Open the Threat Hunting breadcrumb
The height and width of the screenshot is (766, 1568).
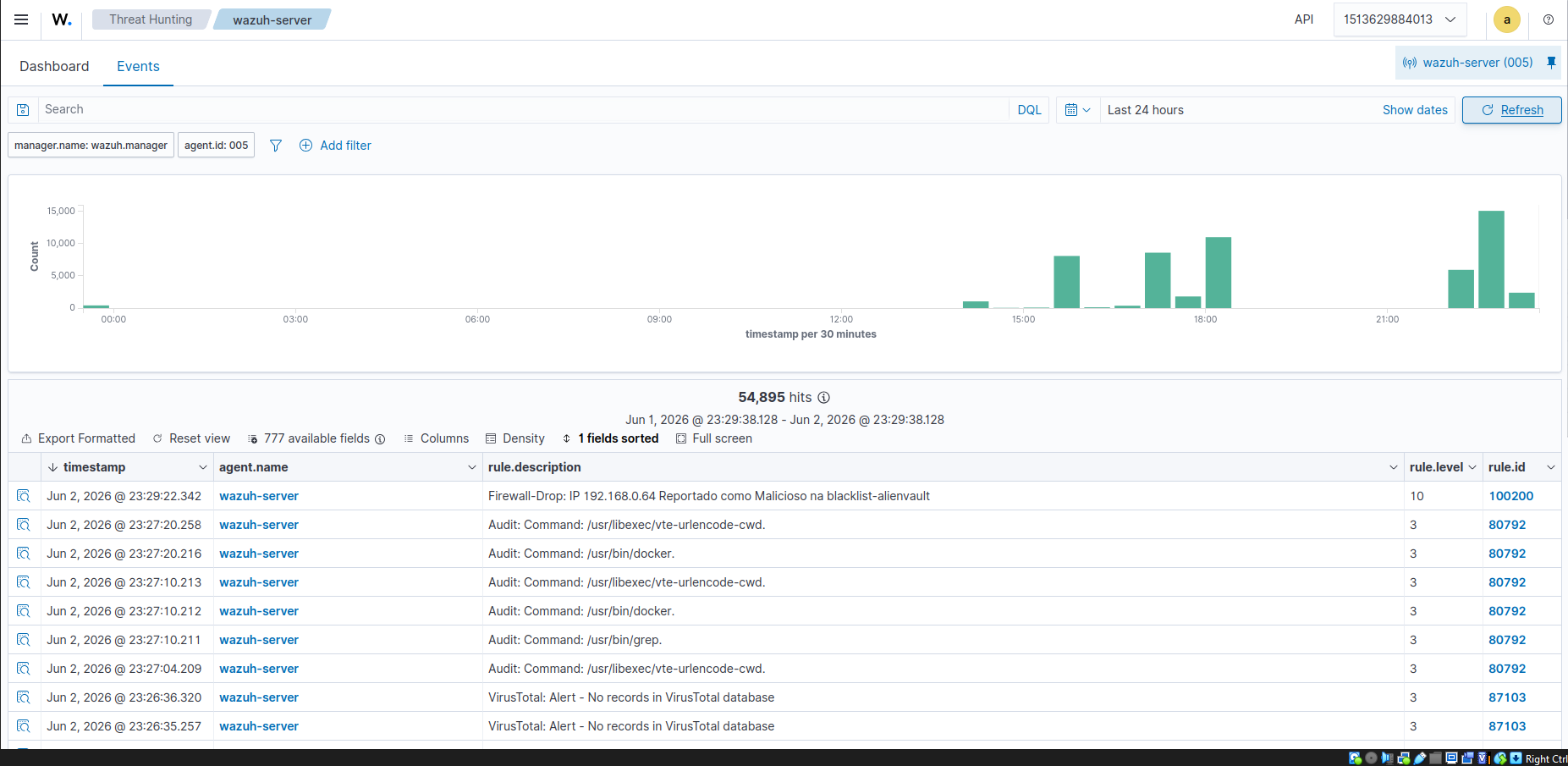coord(151,19)
